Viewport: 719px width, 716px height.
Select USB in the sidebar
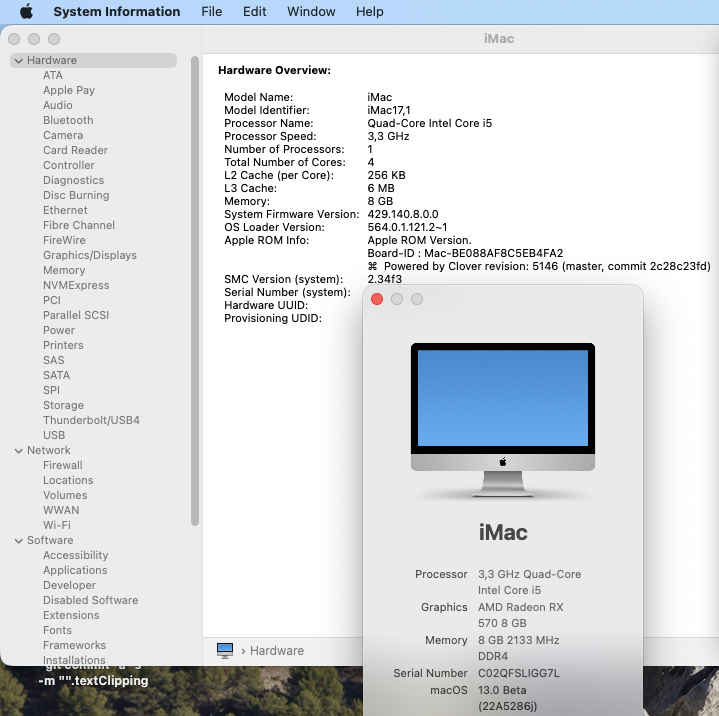[54, 435]
